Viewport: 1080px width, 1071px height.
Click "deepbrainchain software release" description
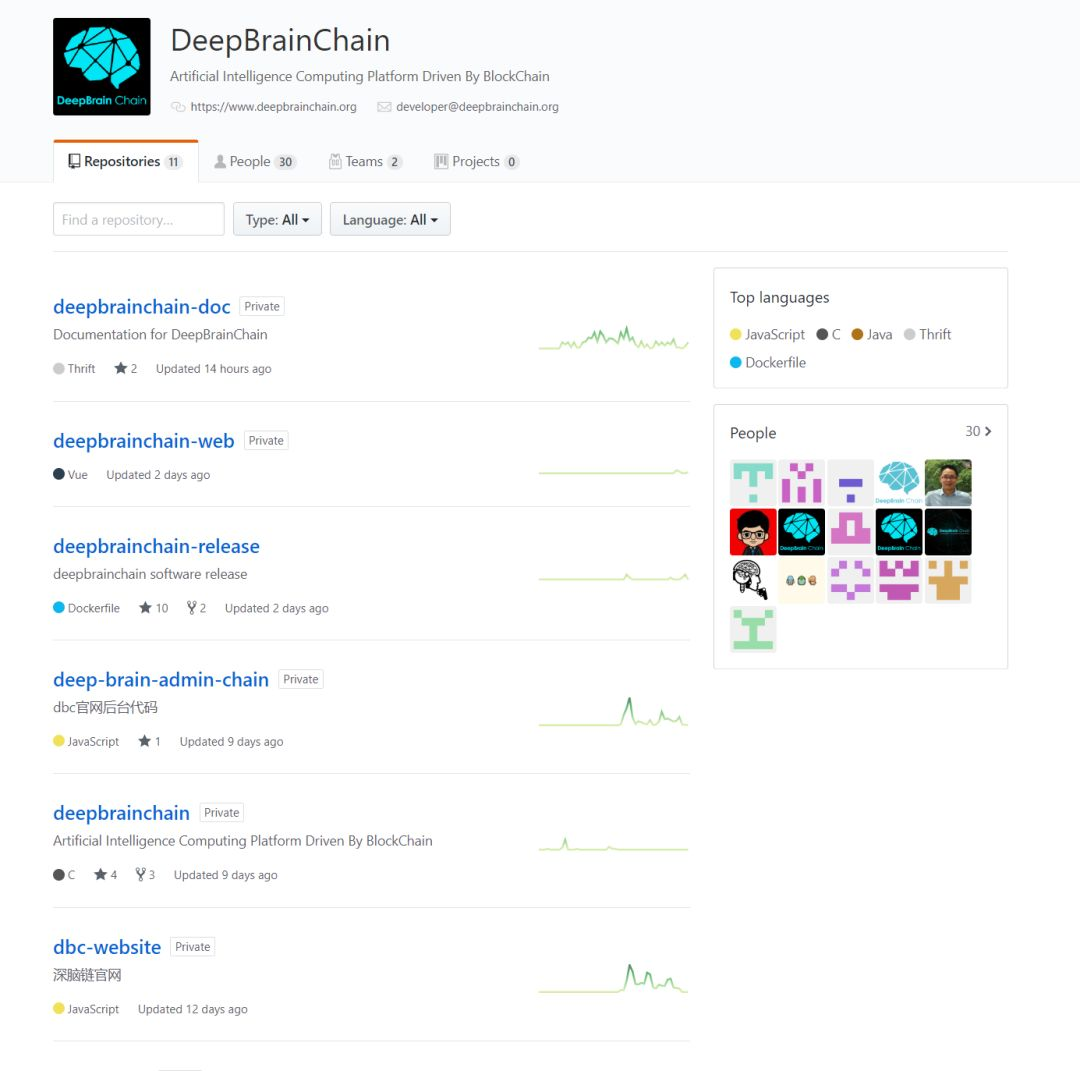coord(150,574)
